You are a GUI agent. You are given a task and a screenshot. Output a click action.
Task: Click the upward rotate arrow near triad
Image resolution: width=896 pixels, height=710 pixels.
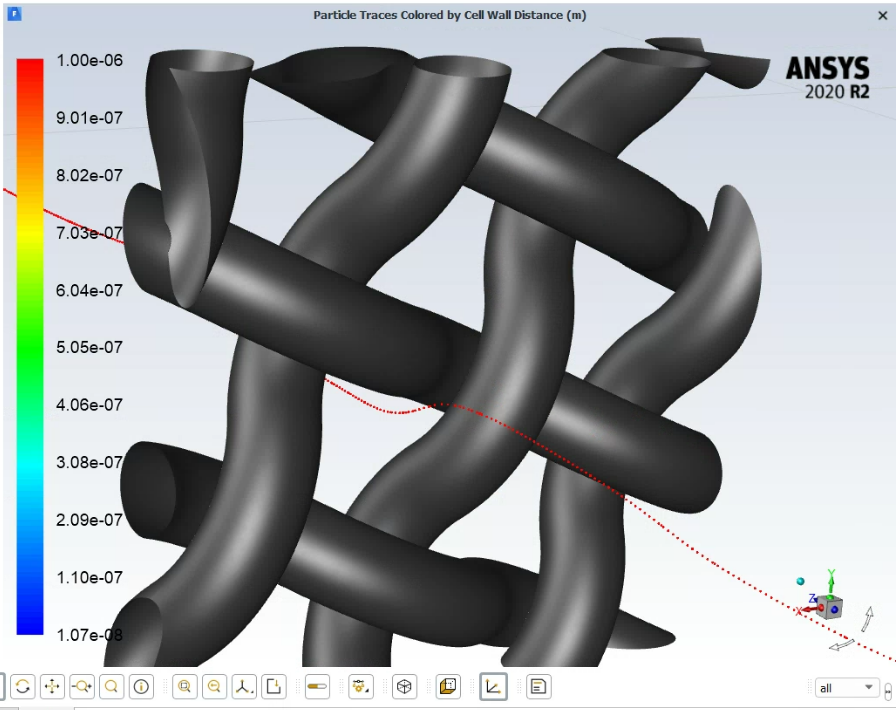pyautogui.click(x=869, y=619)
